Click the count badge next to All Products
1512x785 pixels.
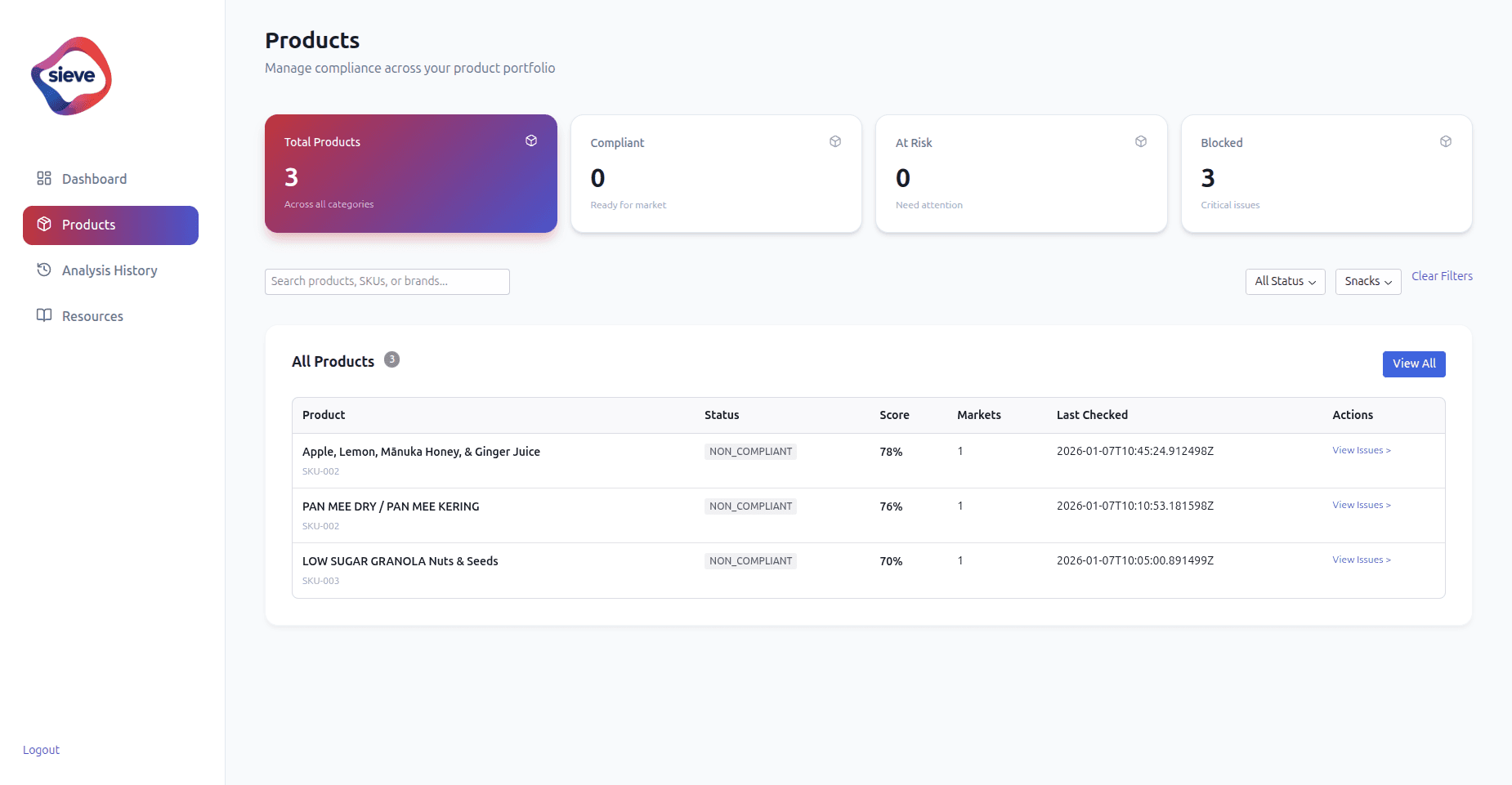point(391,359)
